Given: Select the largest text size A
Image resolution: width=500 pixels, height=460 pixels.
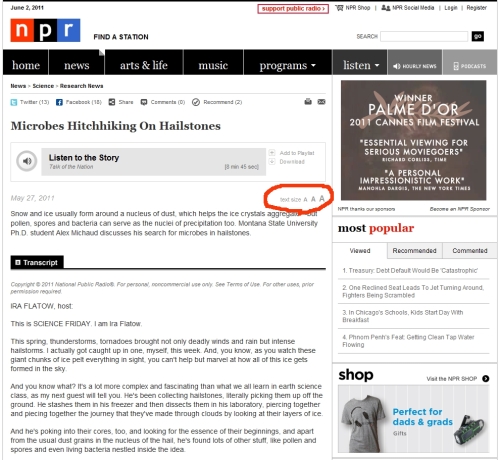Looking at the screenshot, I should [x=322, y=199].
